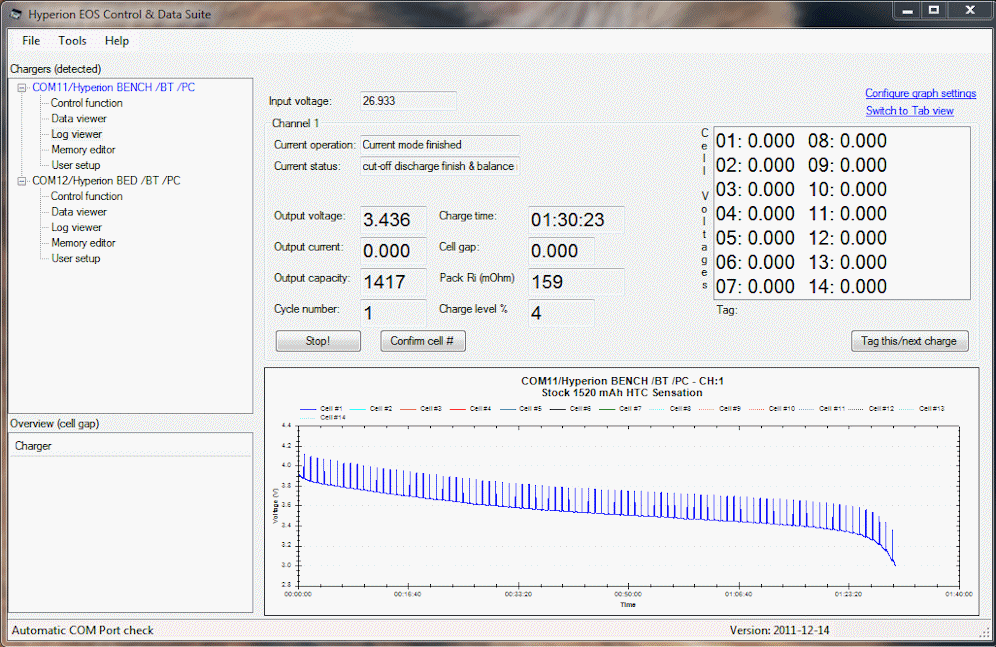Open Data viewer under COM11 charger
The image size is (996, 647).
[78, 119]
